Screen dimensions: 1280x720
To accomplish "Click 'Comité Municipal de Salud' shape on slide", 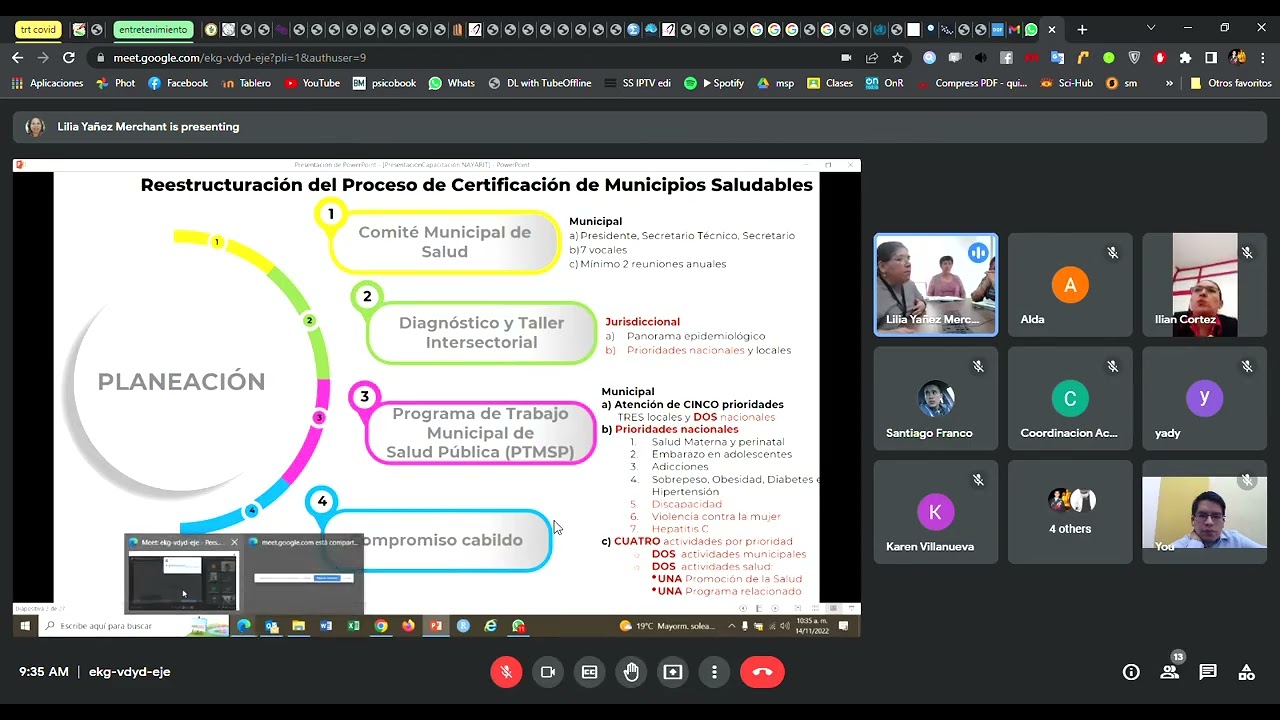I will [445, 242].
